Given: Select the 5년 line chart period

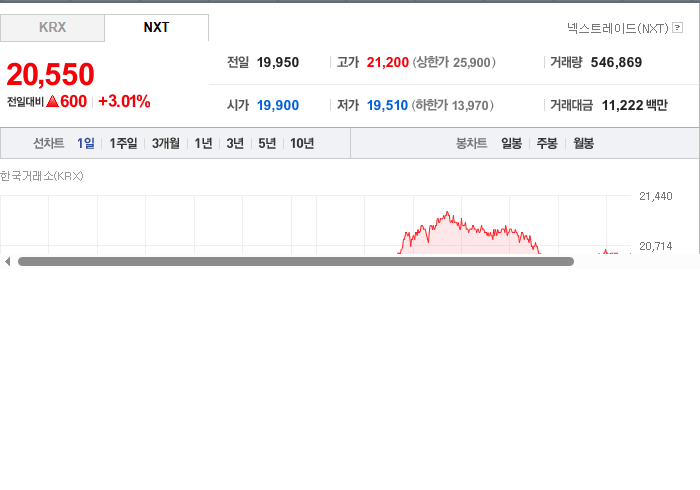Looking at the screenshot, I should click(267, 143).
